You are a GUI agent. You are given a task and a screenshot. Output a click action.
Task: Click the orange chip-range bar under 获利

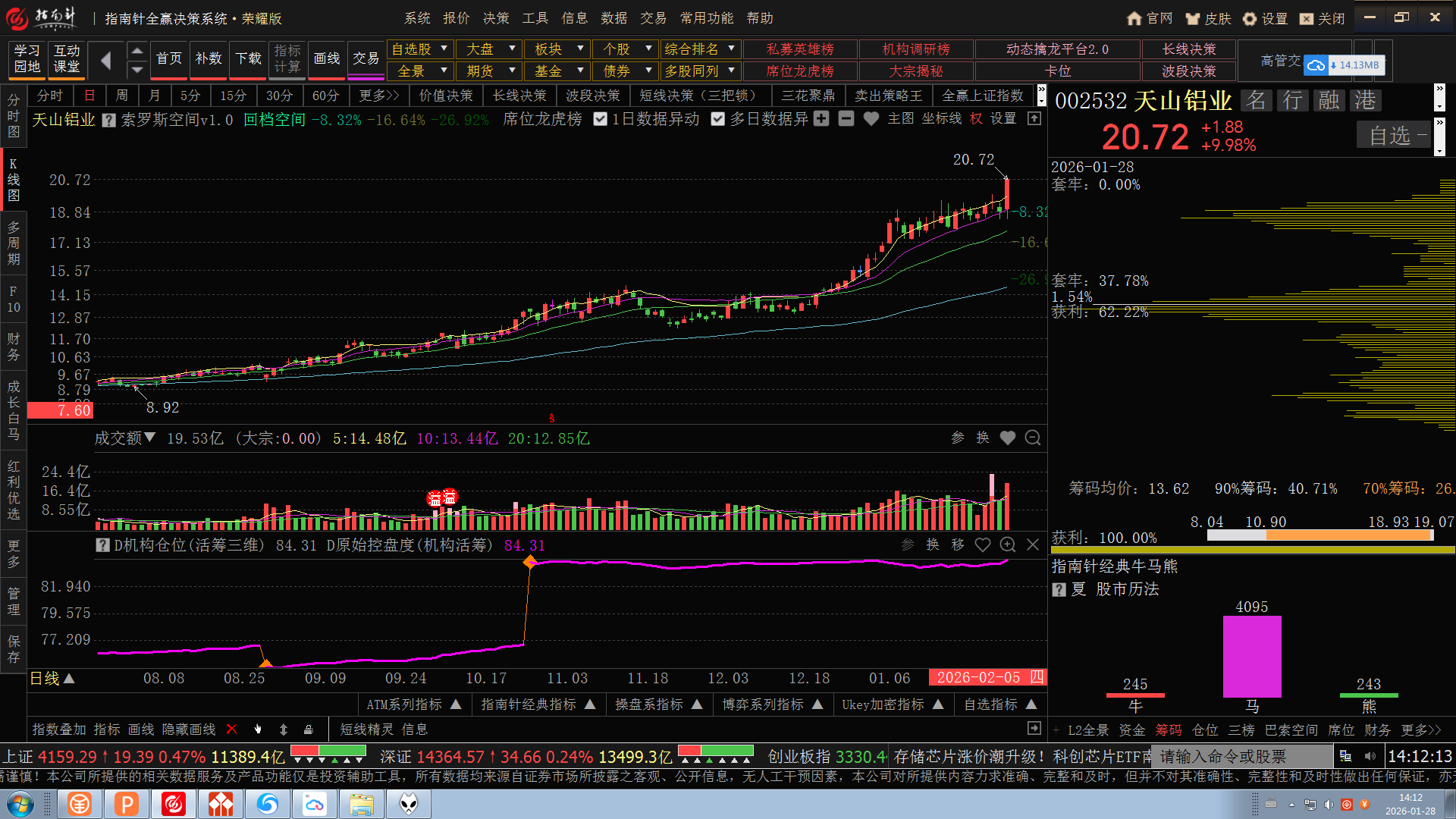coord(1348,535)
